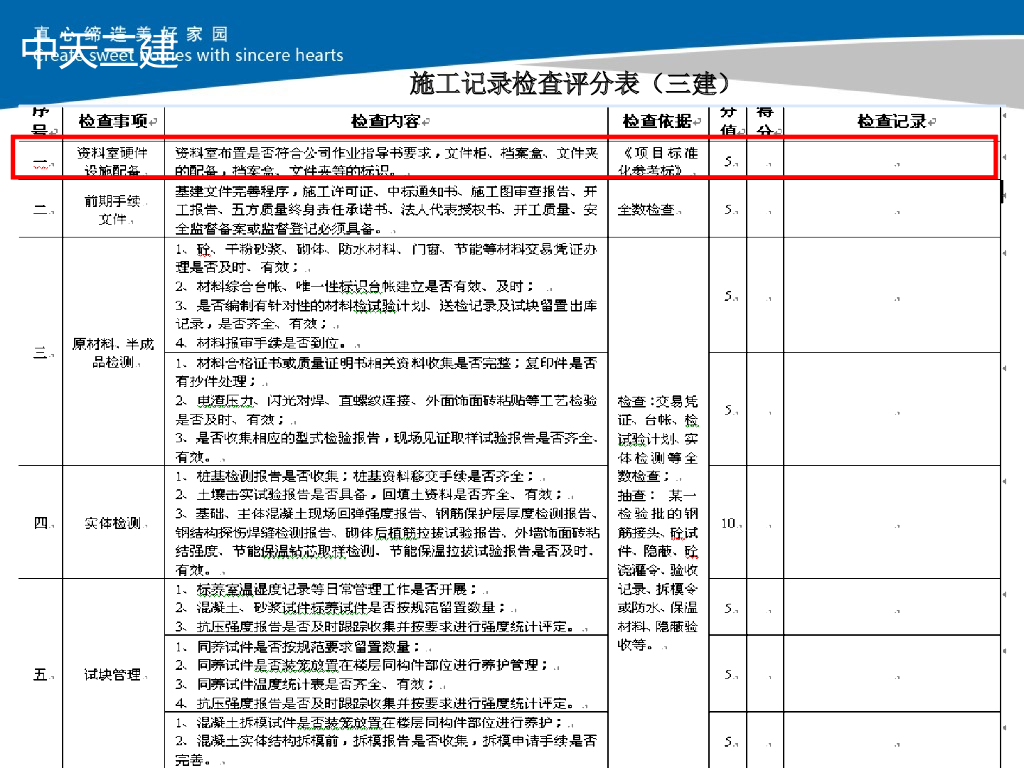
Task: Select the 检查记录 column header
Action: click(892, 121)
